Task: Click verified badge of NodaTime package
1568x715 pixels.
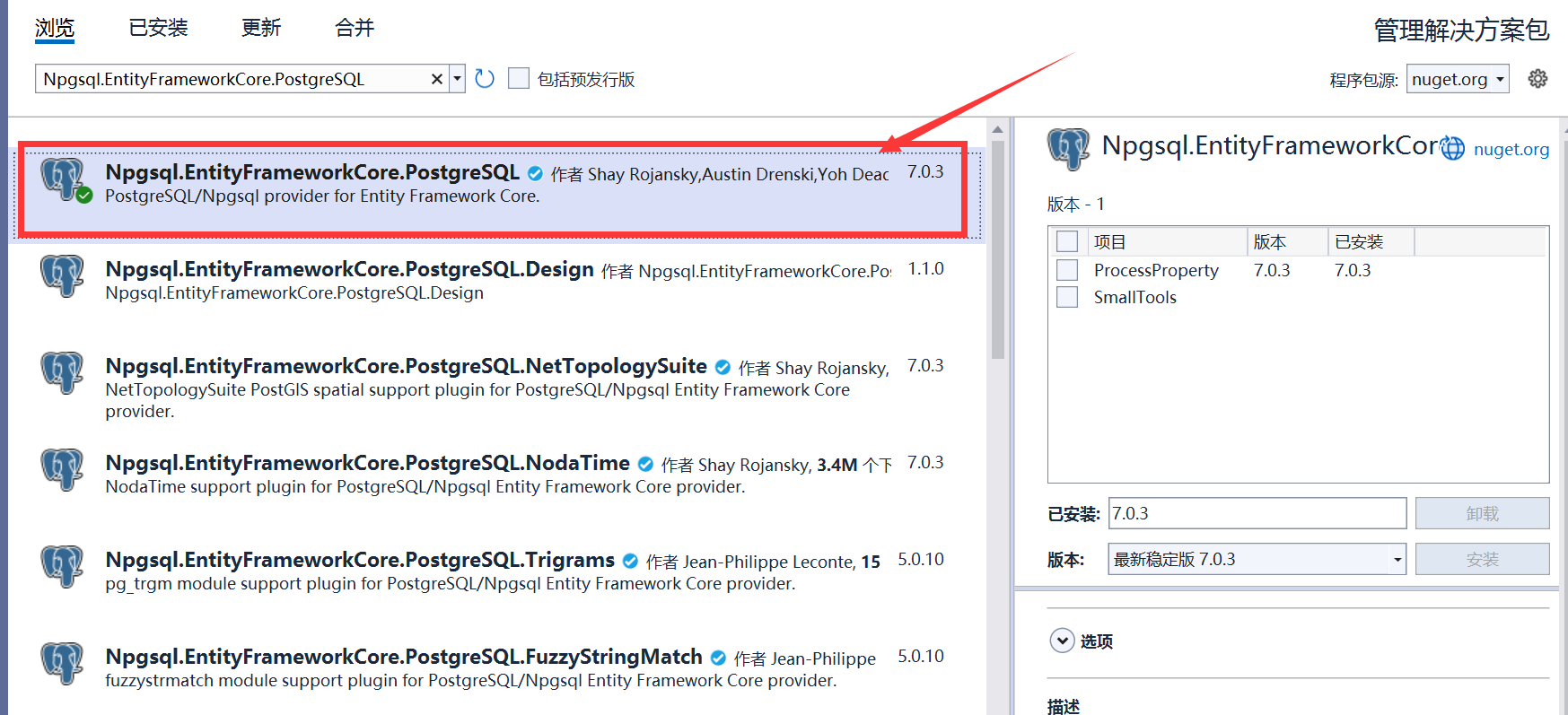Action: point(645,464)
